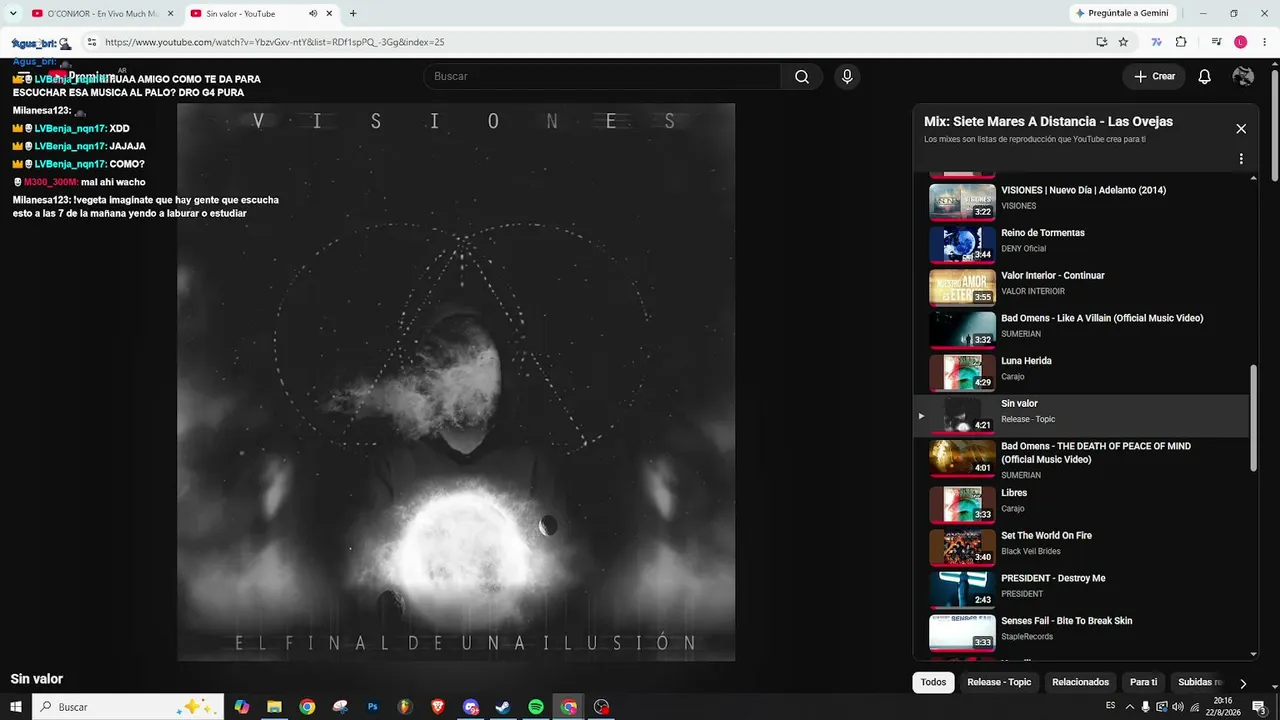
Task: Click the currently playing Sin valor playlist item
Action: 1081,415
